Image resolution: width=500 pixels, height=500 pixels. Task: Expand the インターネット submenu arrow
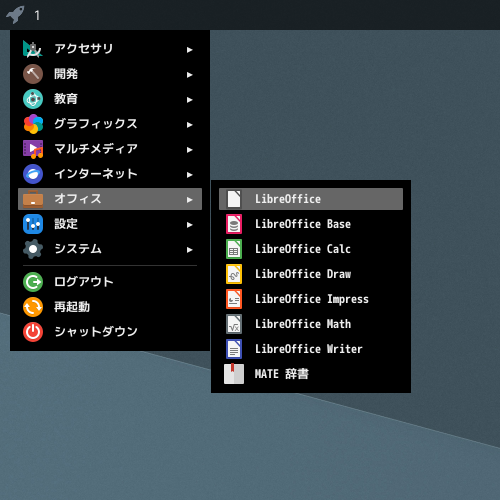click(190, 175)
